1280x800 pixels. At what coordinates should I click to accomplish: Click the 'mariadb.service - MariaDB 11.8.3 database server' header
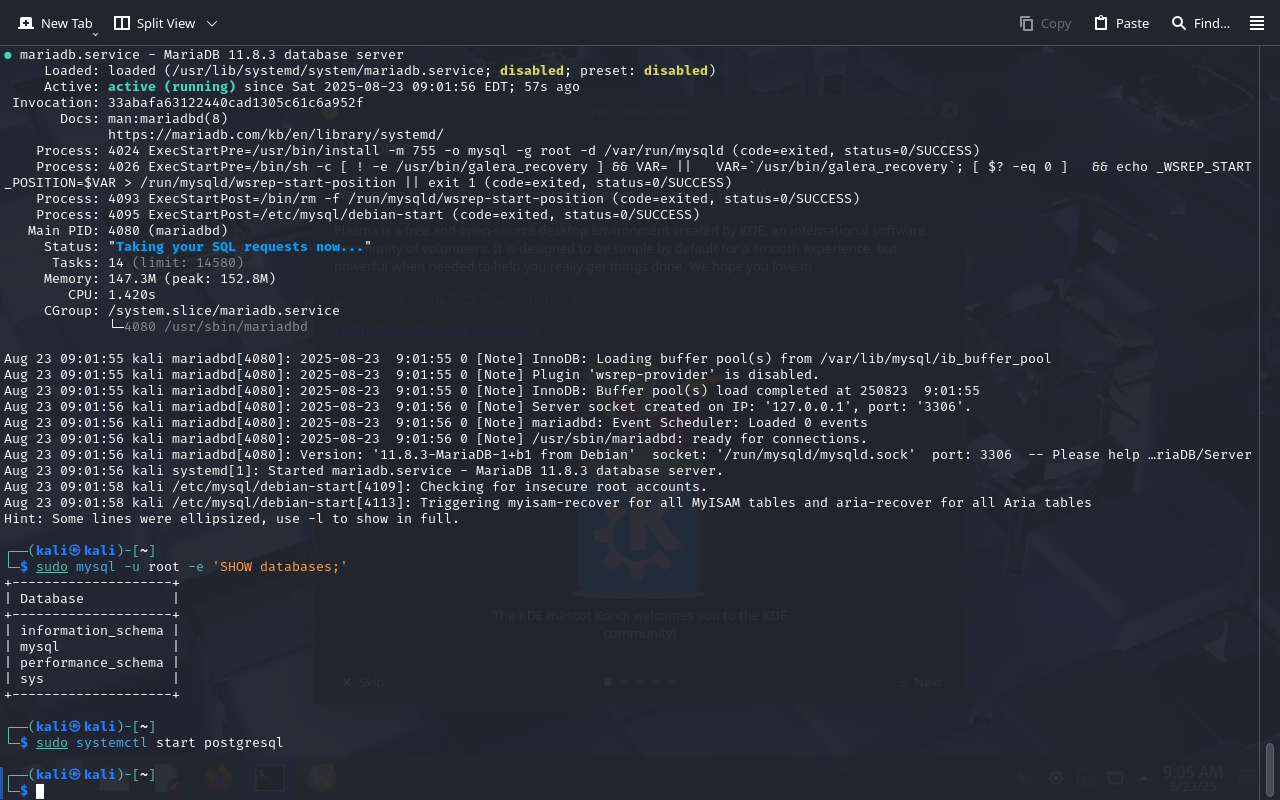(211, 55)
